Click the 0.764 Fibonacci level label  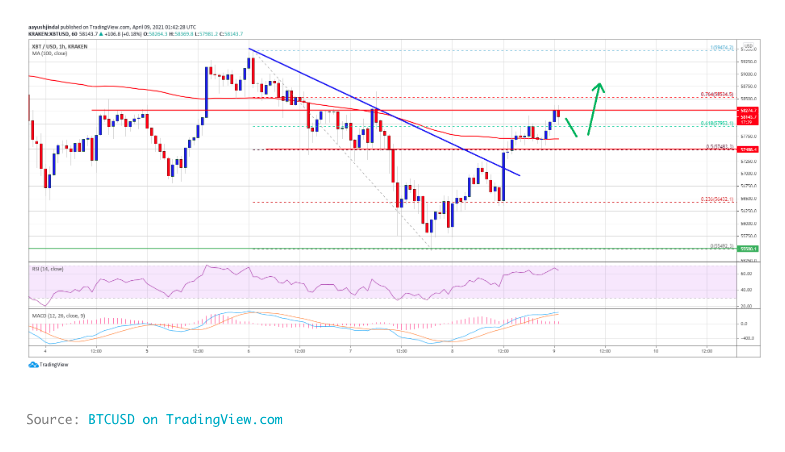coord(717,94)
